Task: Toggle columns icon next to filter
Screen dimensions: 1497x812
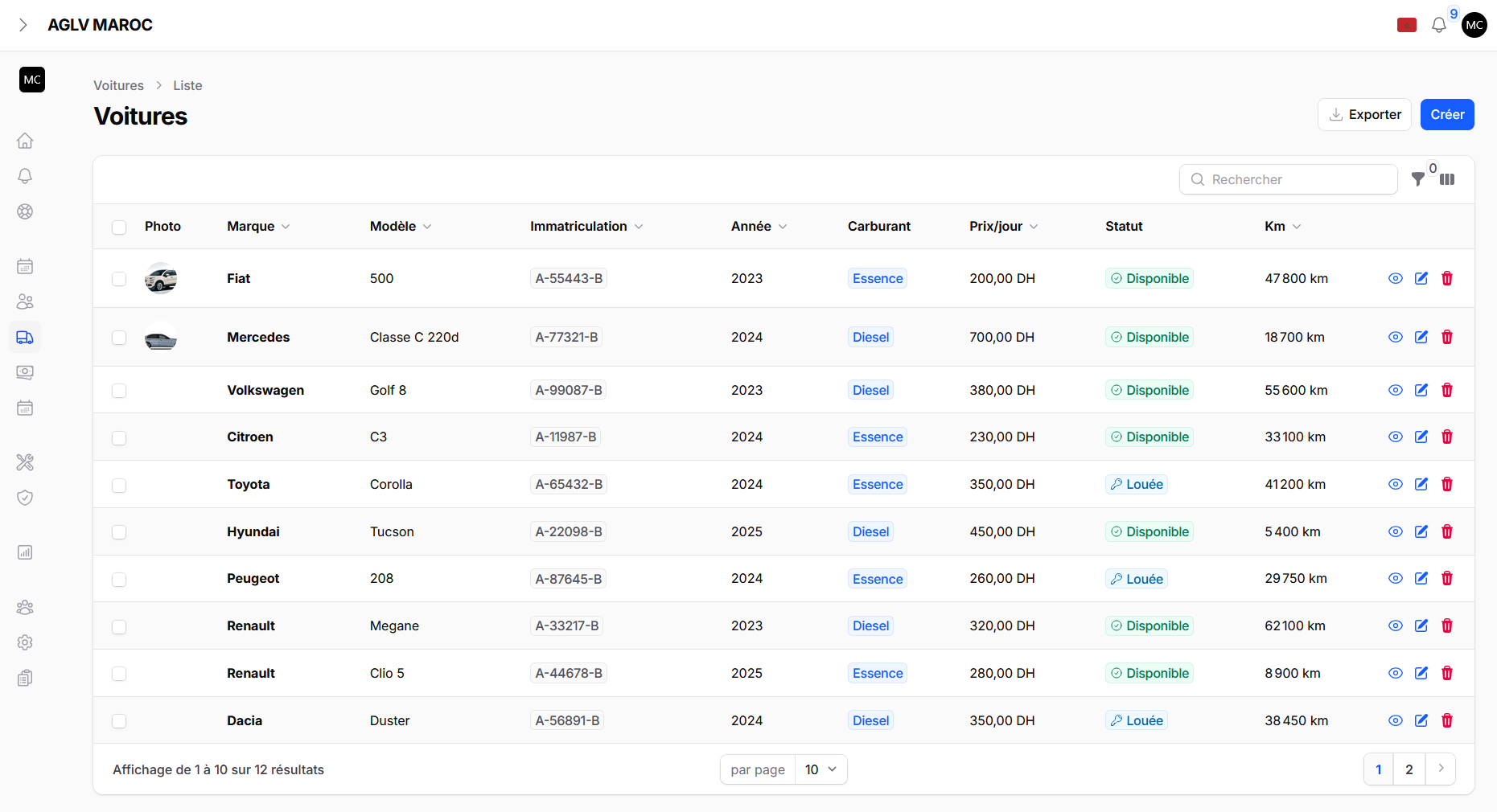Action: tap(1447, 179)
